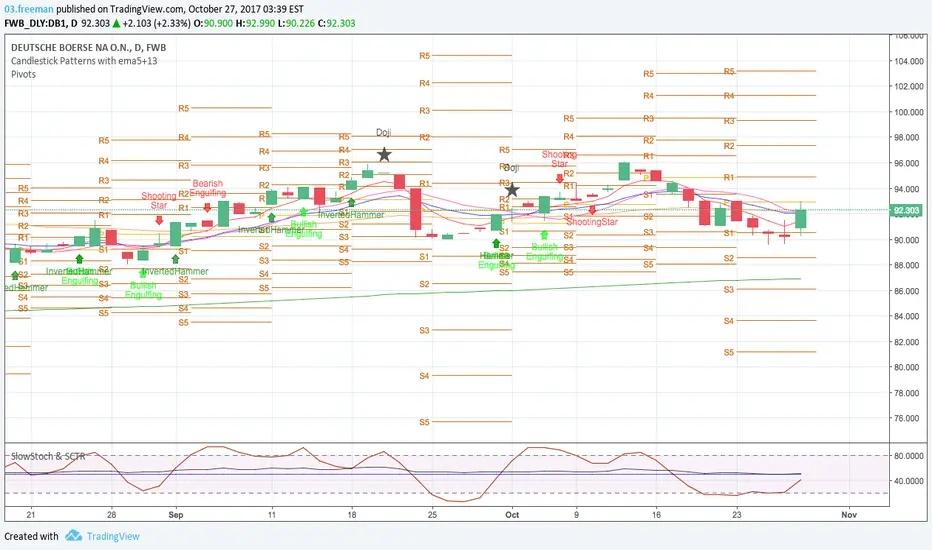This screenshot has height=550, width=932.
Task: Click the 88.000 price axis label
Action: 910,265
